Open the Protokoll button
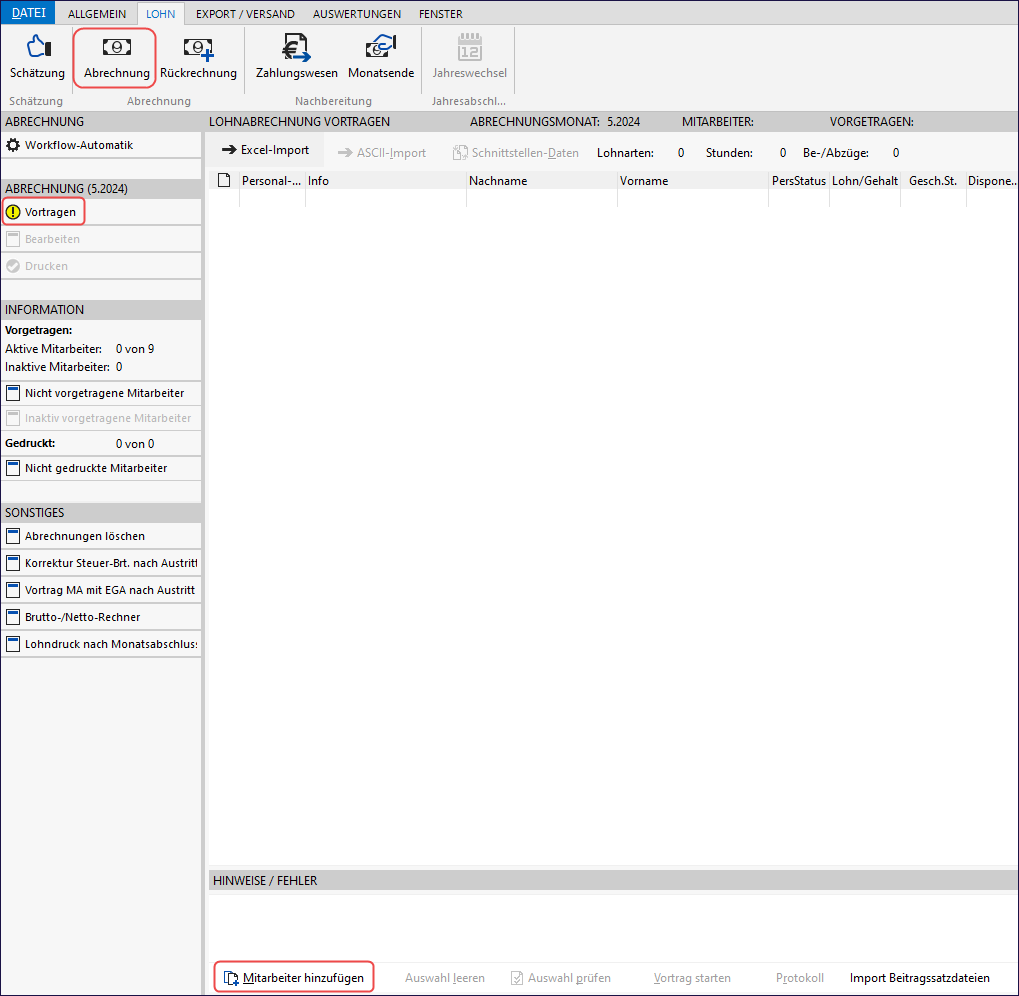This screenshot has height=996, width=1019. point(799,978)
